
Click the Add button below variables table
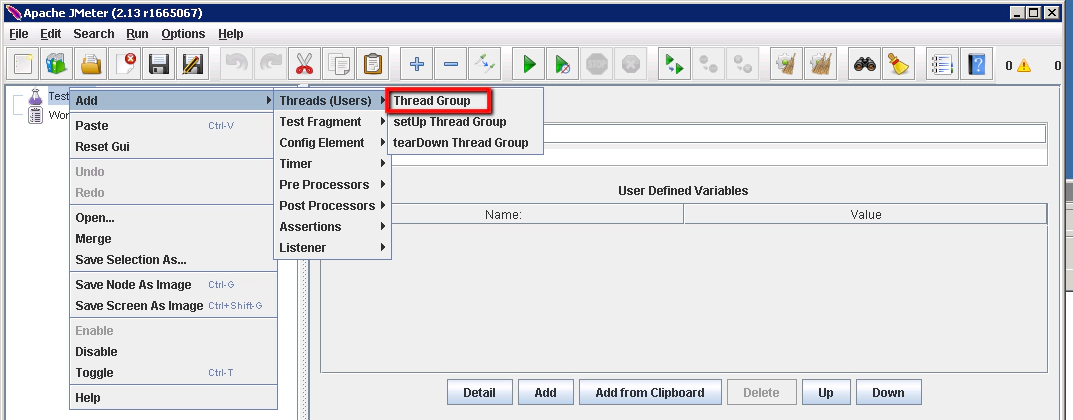coord(545,393)
